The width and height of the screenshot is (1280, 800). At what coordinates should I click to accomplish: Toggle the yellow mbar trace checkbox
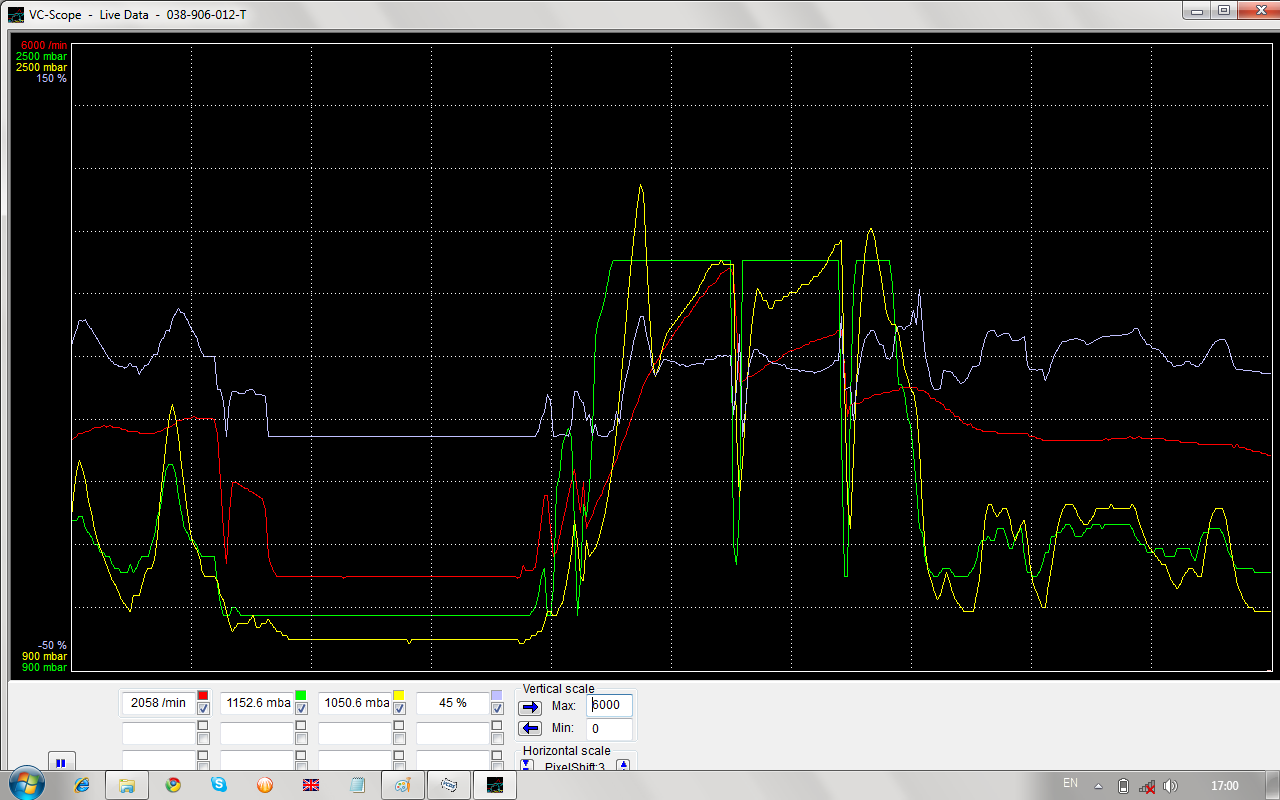pyautogui.click(x=399, y=709)
